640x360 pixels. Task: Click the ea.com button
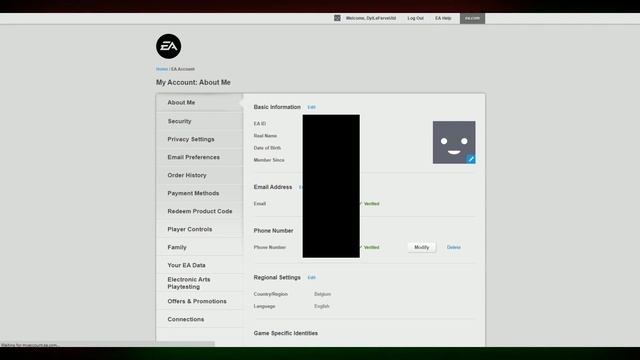pos(472,18)
